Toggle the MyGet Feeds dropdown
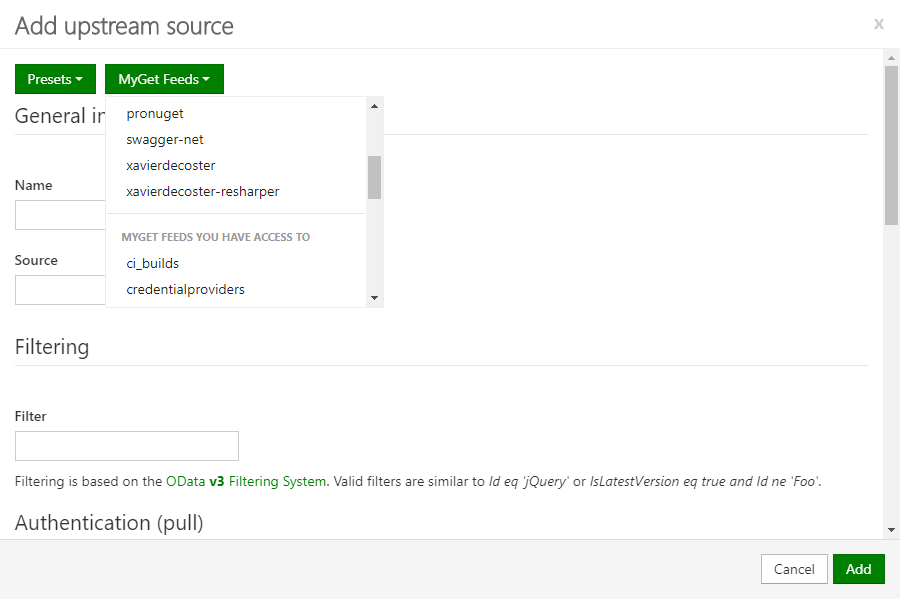The image size is (900, 600). (x=164, y=79)
